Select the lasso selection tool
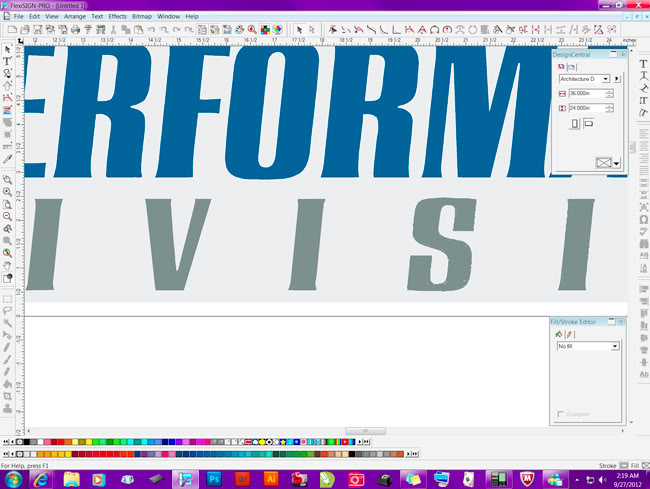This screenshot has width=650, height=489. (x=7, y=311)
